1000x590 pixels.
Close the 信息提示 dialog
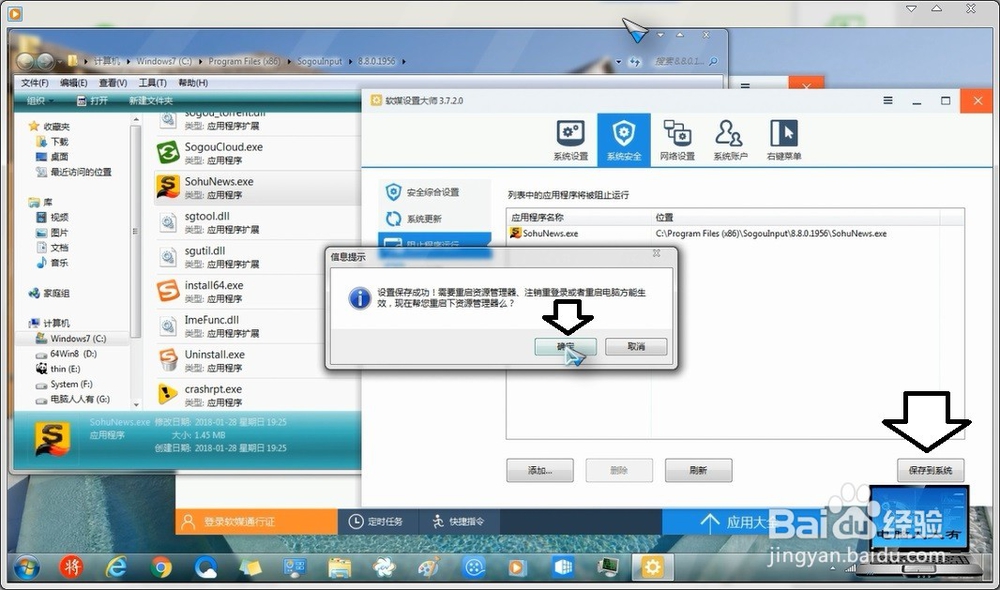(x=656, y=254)
